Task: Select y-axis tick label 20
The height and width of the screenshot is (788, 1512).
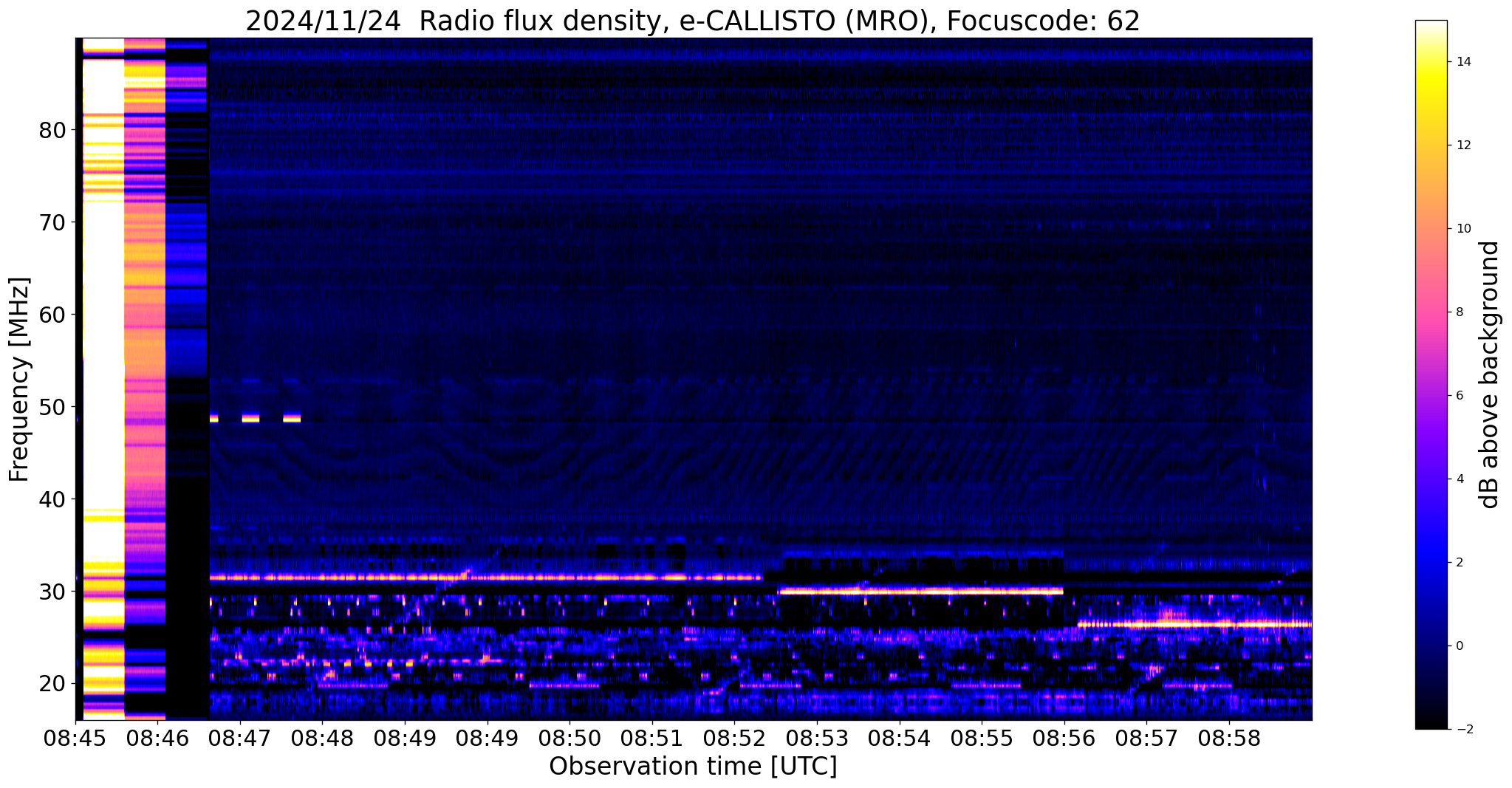Action: click(x=53, y=684)
